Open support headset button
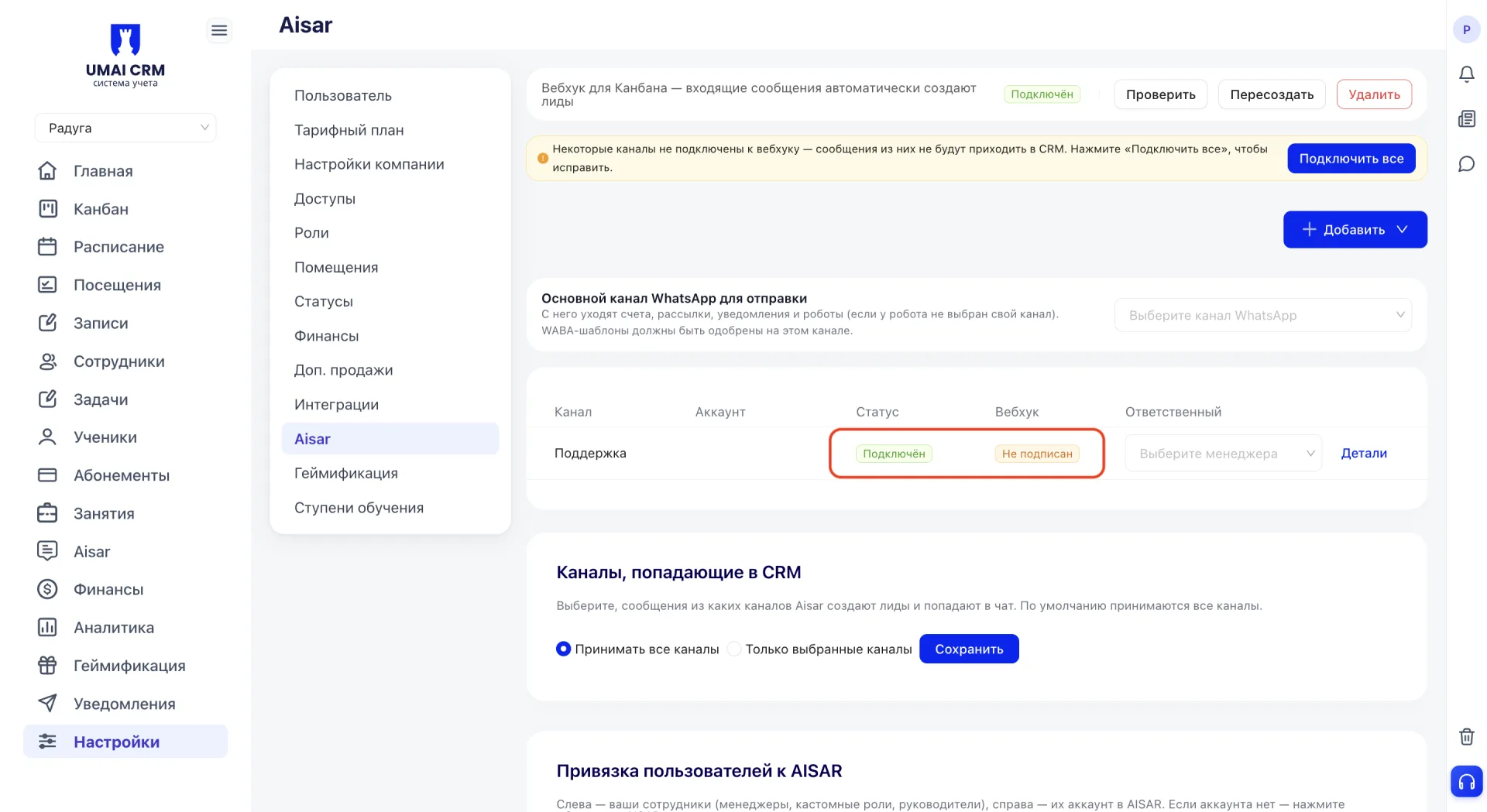The image size is (1487, 812). (x=1466, y=781)
